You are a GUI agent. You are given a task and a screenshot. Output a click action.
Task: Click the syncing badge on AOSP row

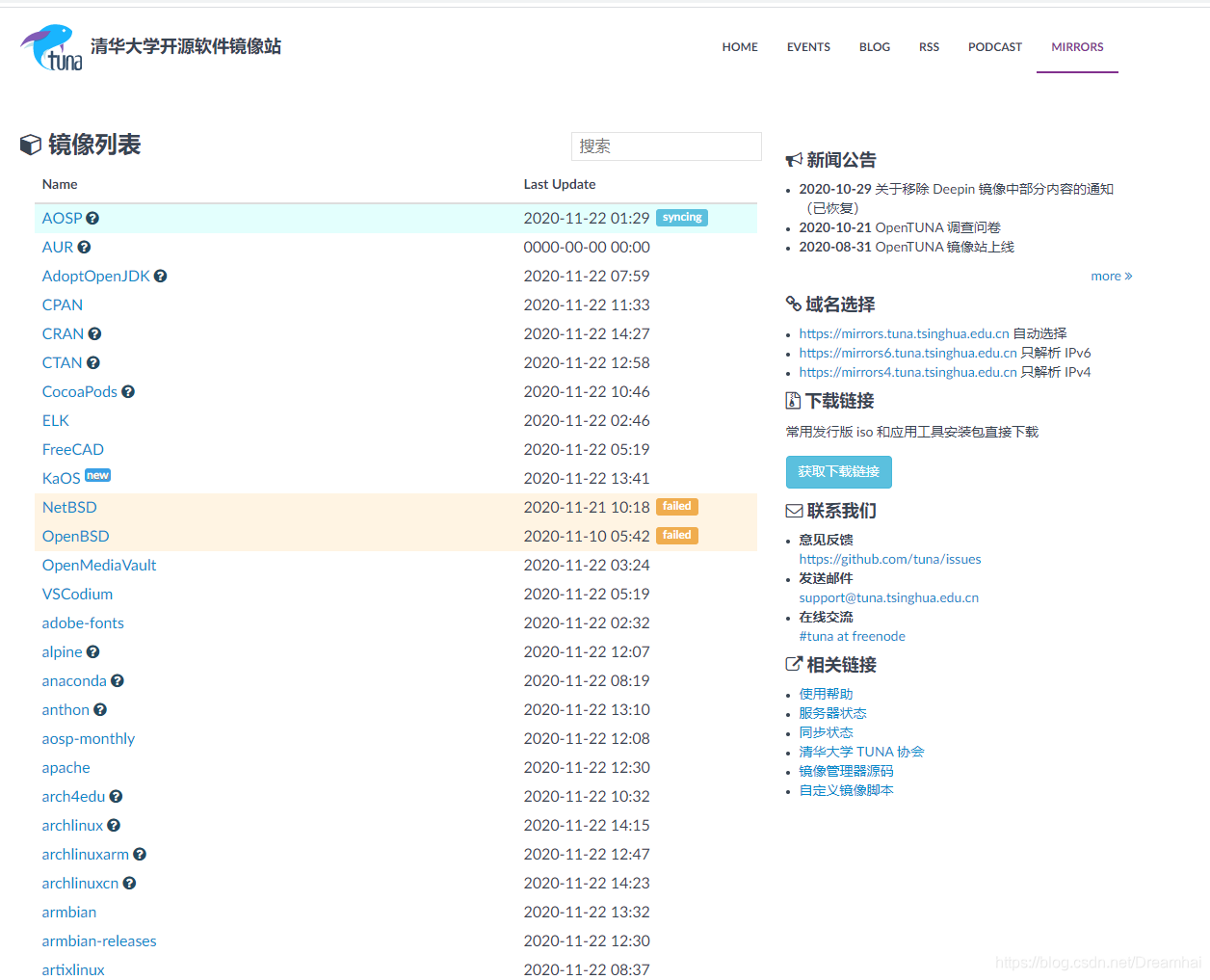tap(682, 218)
